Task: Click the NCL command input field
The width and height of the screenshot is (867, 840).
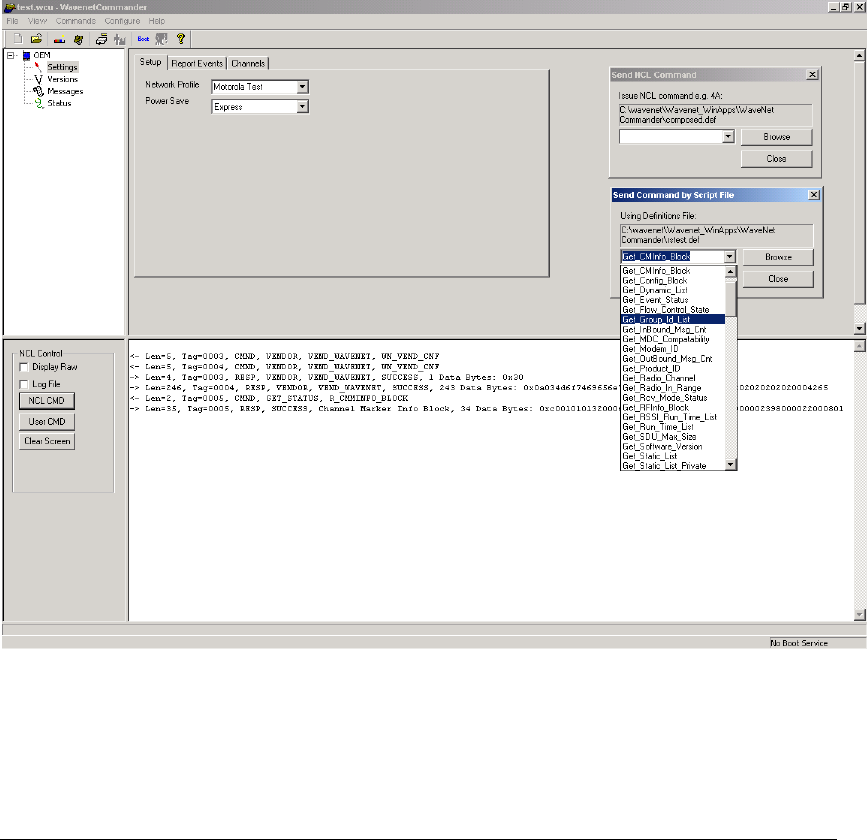Action: 670,137
